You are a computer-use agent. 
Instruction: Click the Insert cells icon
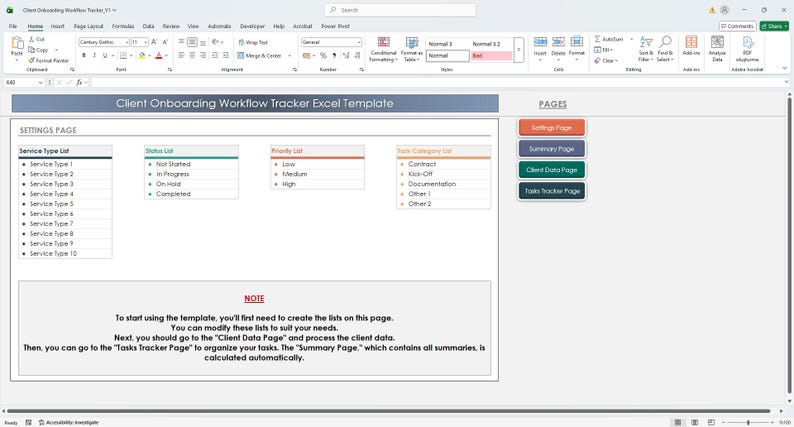pos(540,42)
